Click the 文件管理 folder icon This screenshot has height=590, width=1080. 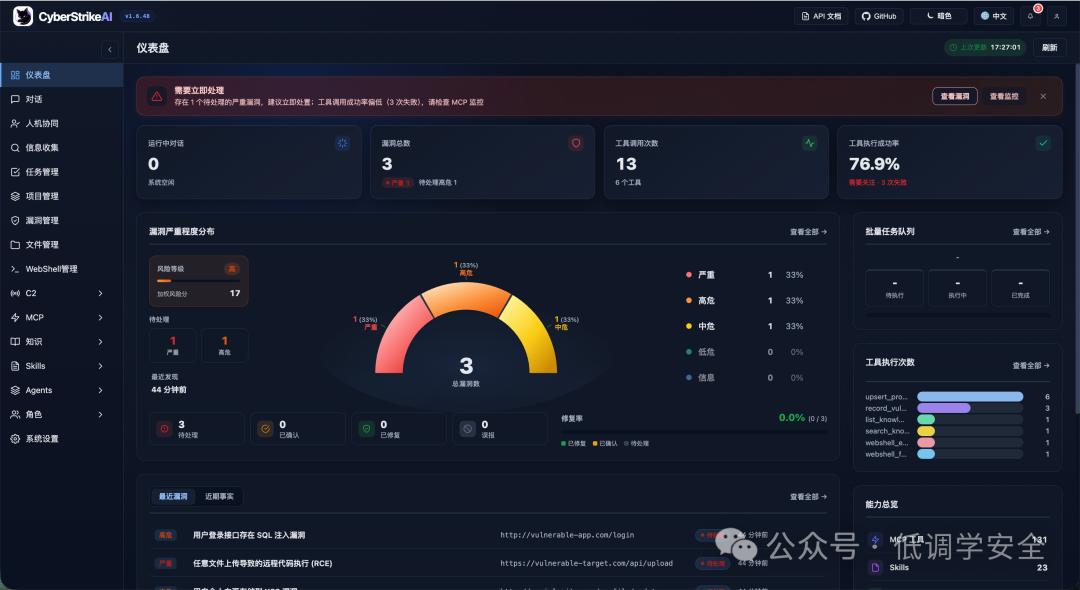[15, 244]
